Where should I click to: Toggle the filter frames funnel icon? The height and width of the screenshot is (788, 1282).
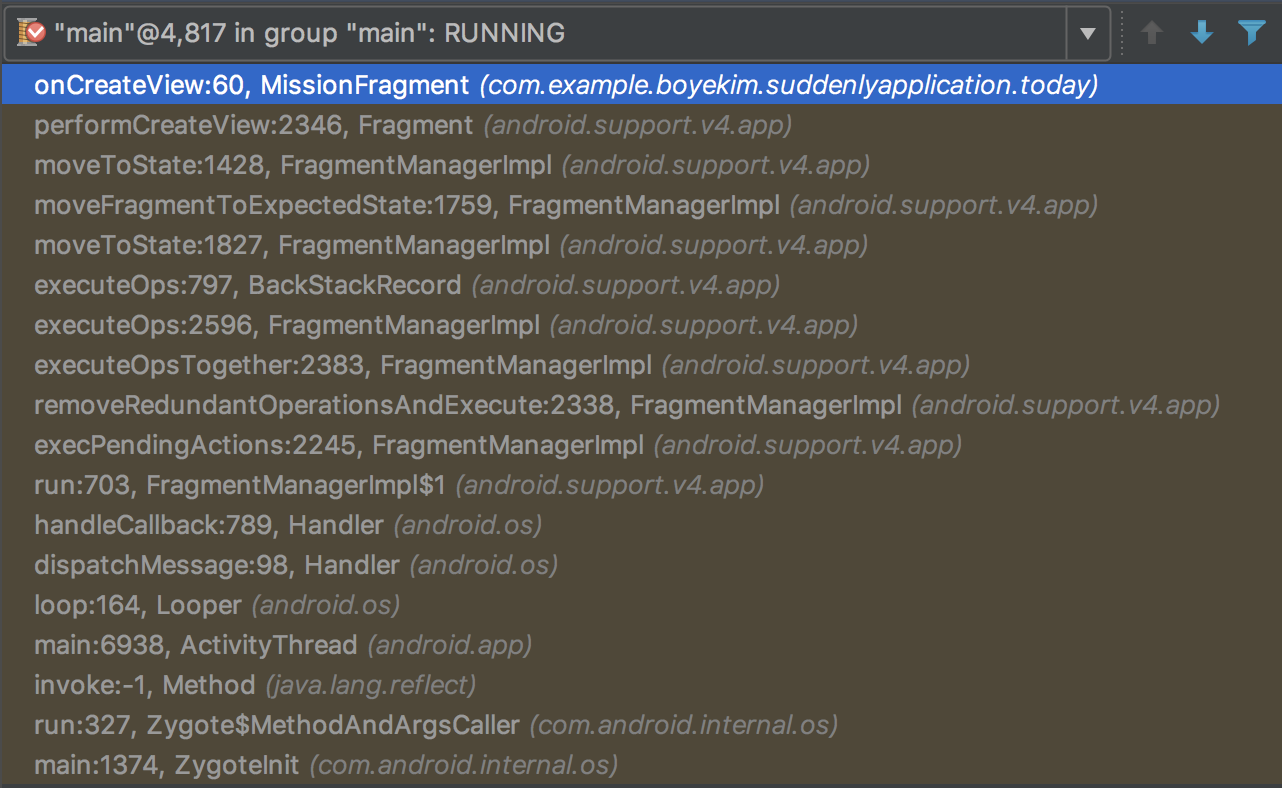tap(1251, 33)
